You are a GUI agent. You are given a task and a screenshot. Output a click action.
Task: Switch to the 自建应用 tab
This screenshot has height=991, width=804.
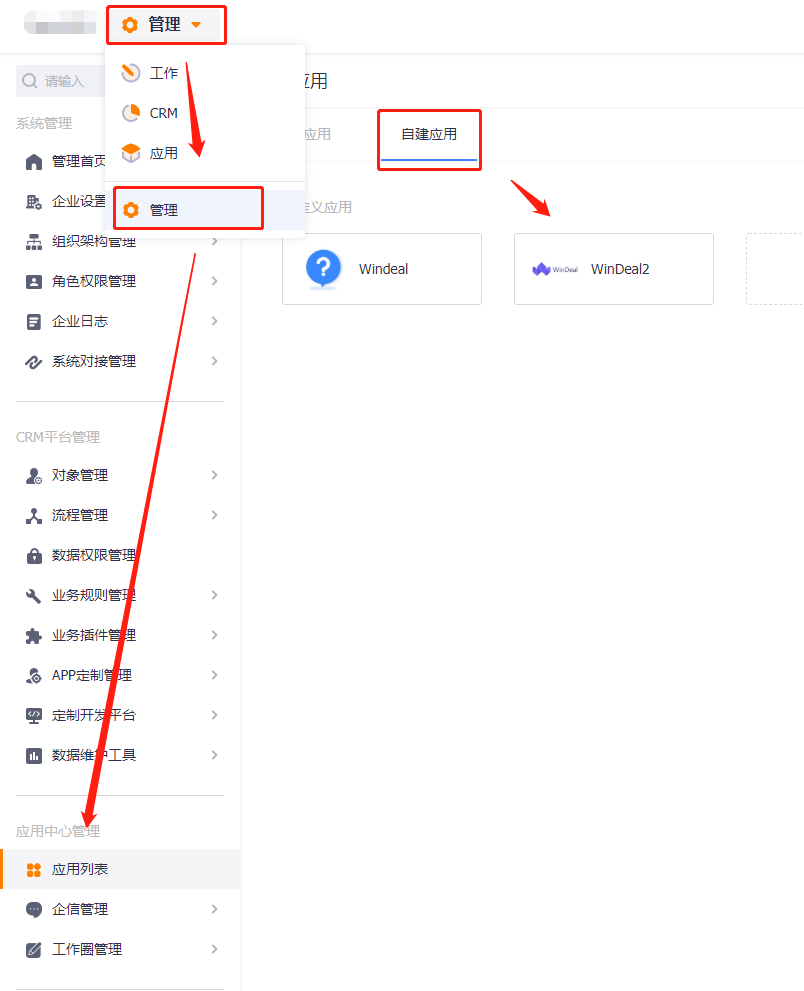(x=429, y=134)
